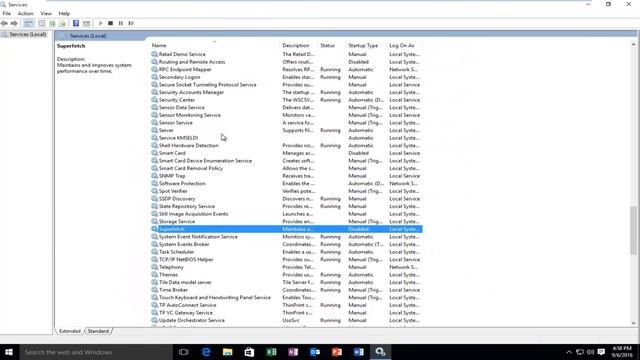
Task: Select Smart Card Device Enumeration Service
Action: point(286,161)
